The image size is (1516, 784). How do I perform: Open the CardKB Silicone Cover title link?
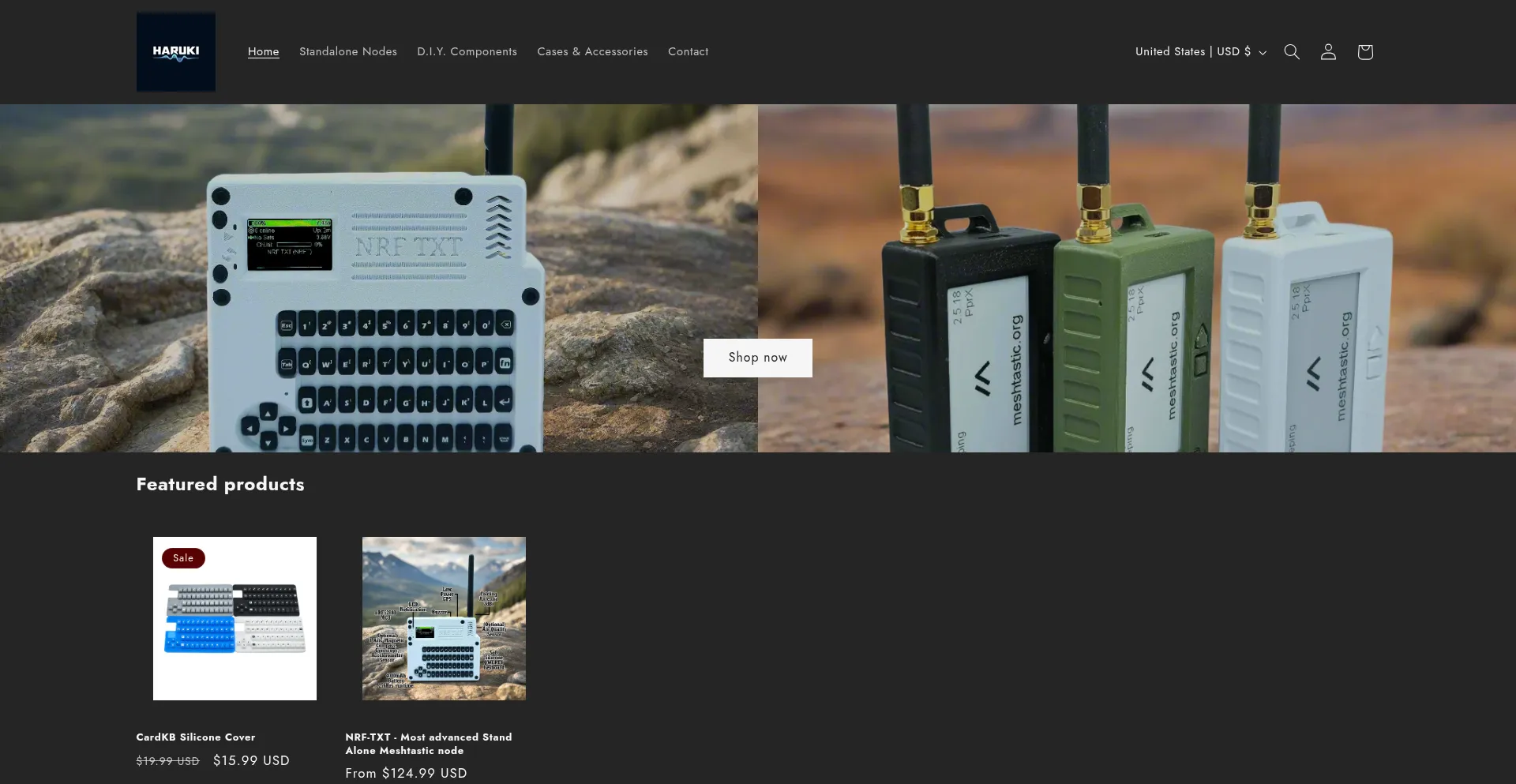pos(195,737)
